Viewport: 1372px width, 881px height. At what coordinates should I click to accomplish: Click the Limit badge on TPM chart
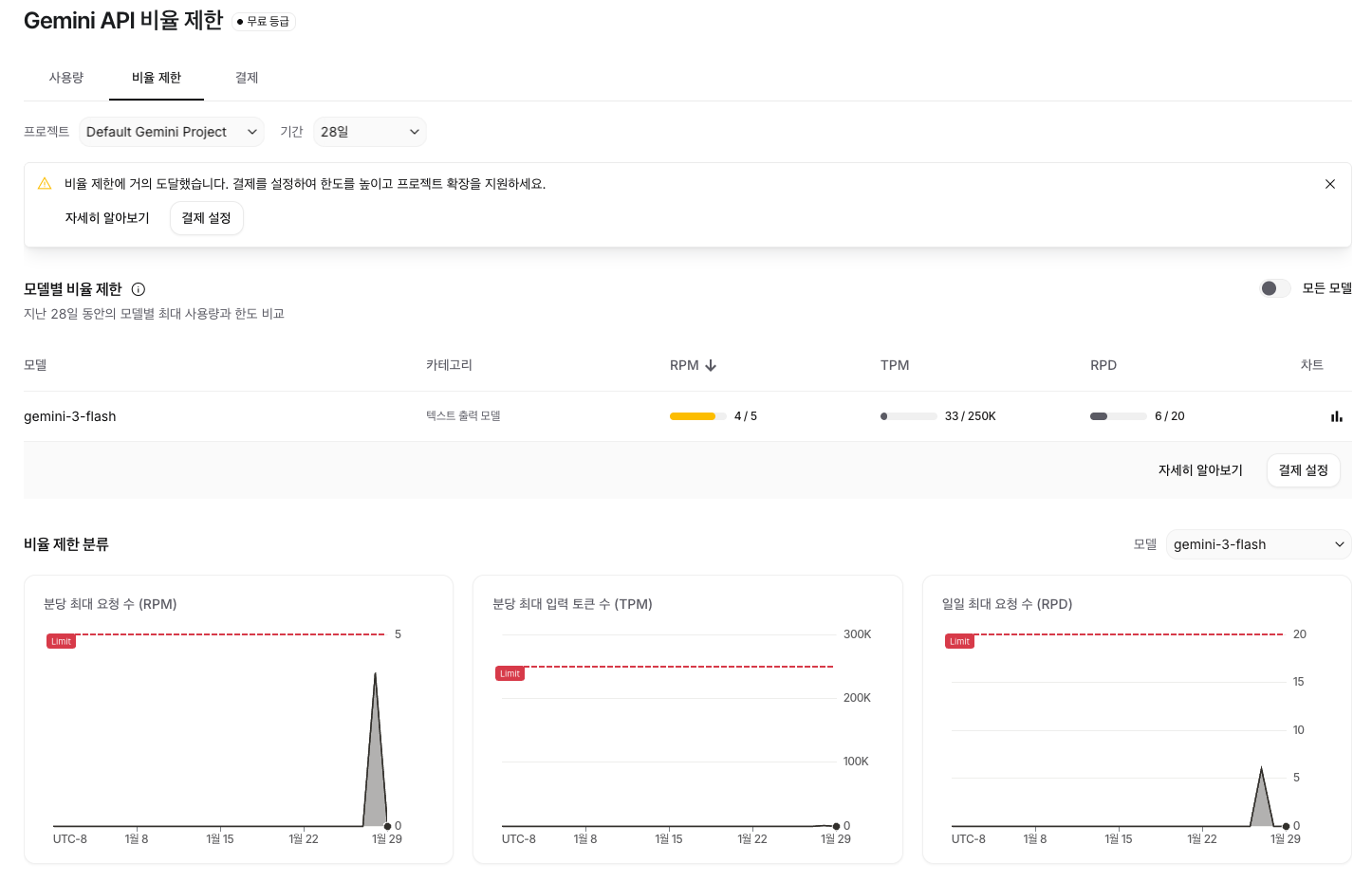tap(510, 674)
